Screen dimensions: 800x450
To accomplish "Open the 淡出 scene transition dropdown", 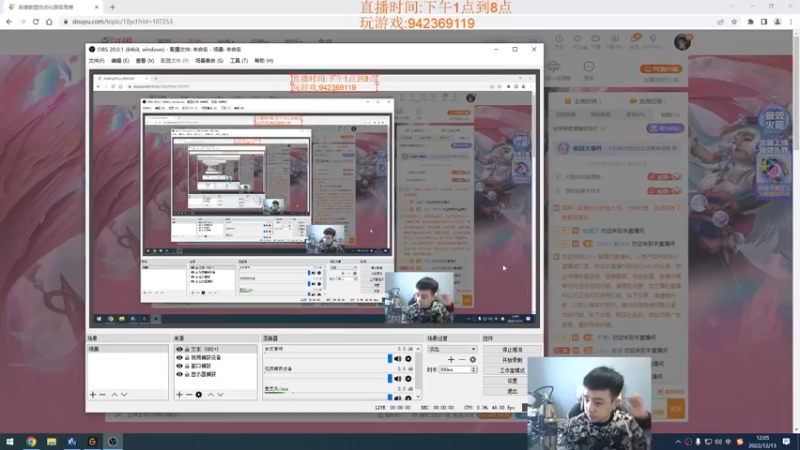I will (x=452, y=349).
